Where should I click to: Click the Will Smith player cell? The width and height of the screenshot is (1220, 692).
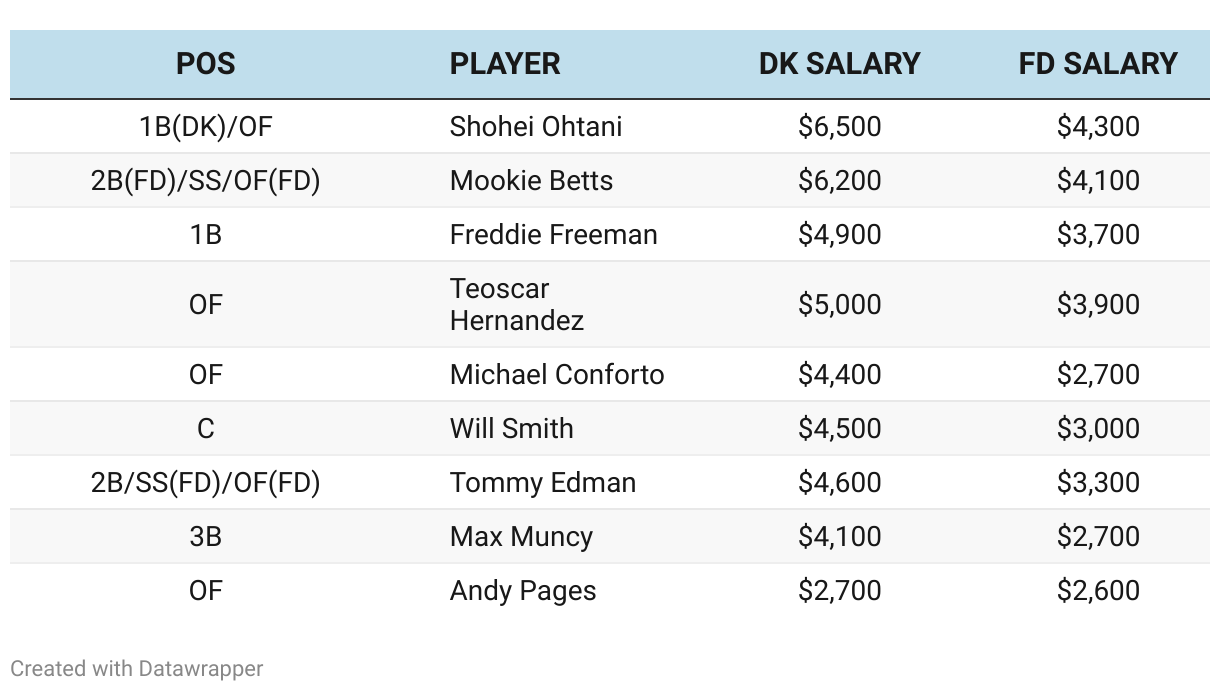coord(512,429)
